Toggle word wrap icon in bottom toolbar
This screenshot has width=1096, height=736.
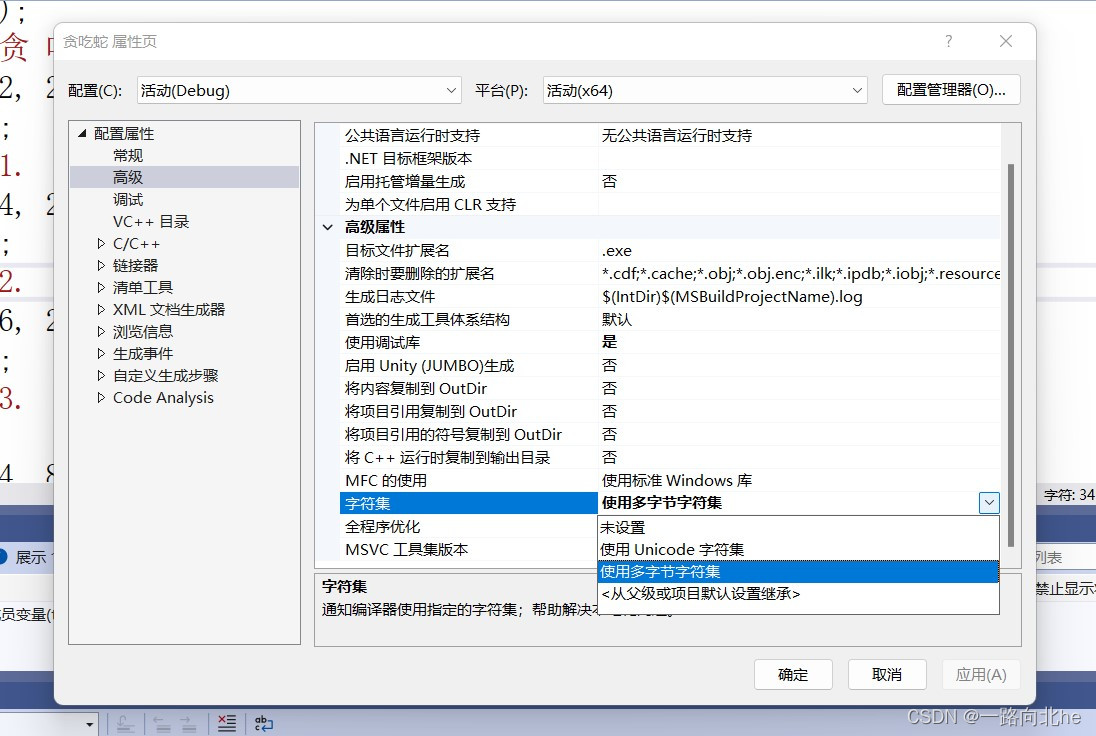click(264, 723)
